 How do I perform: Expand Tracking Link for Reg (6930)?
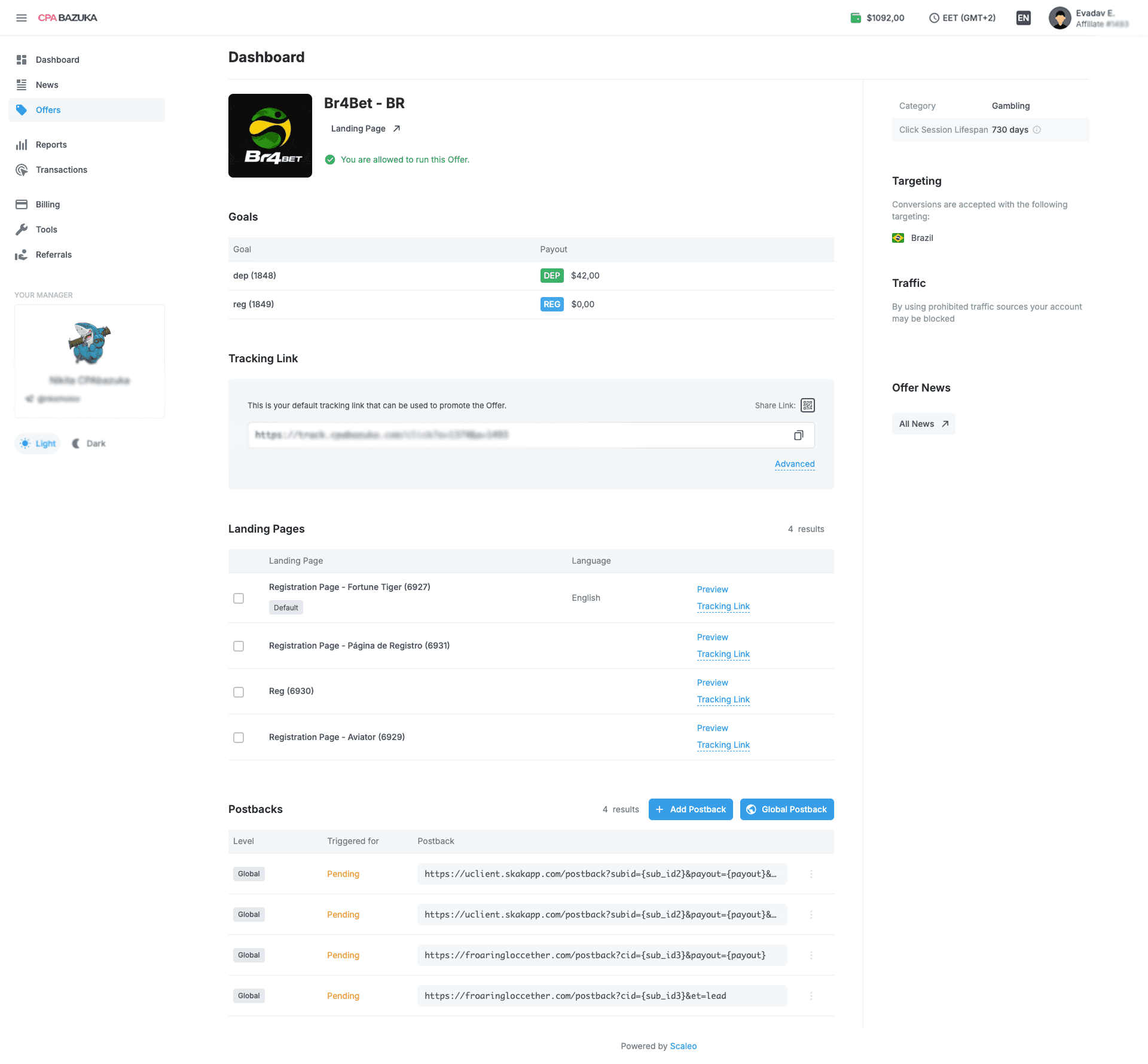coord(723,699)
